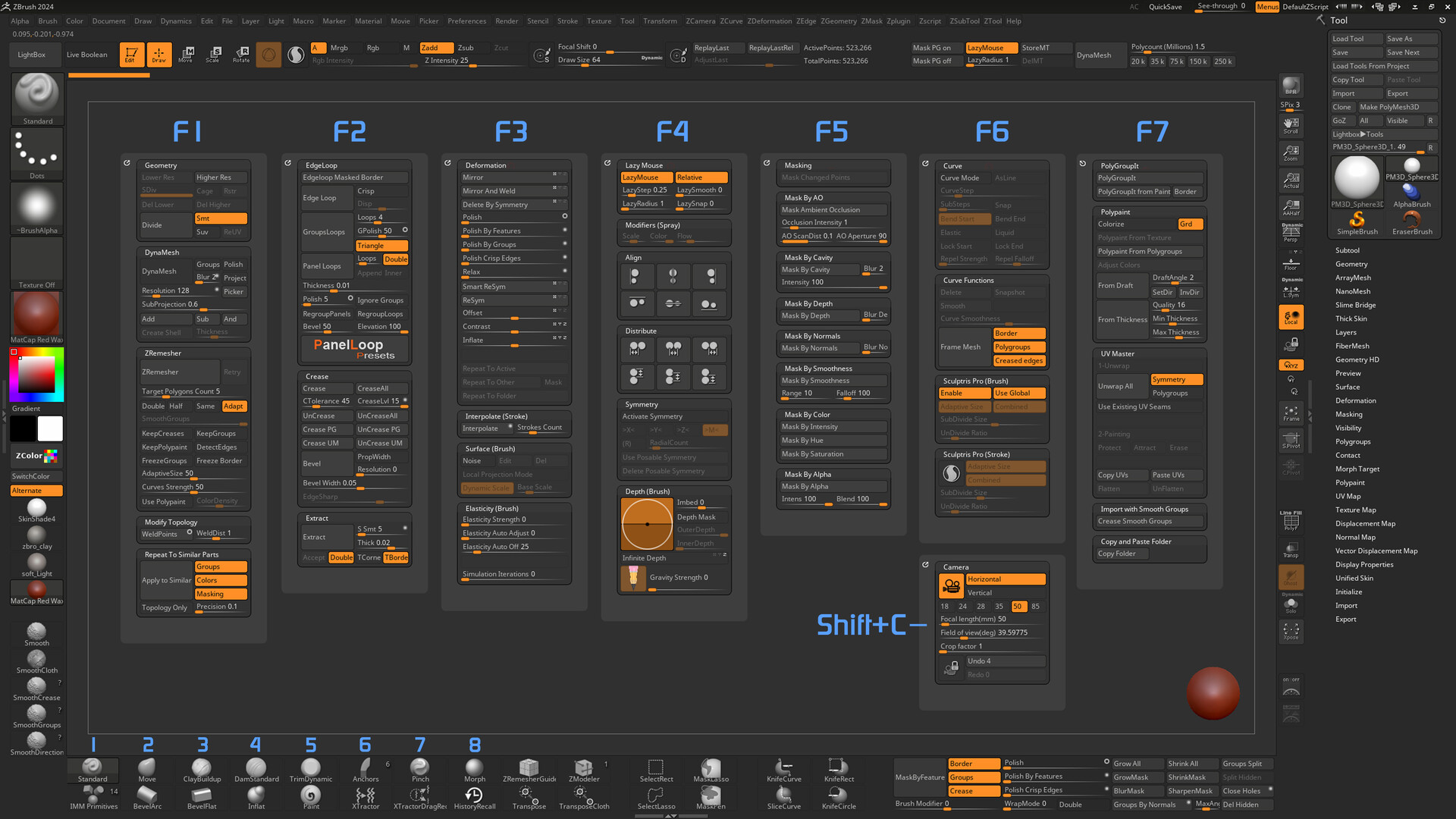Expand the Subtool palette section
This screenshot has height=819, width=1456.
(1347, 250)
